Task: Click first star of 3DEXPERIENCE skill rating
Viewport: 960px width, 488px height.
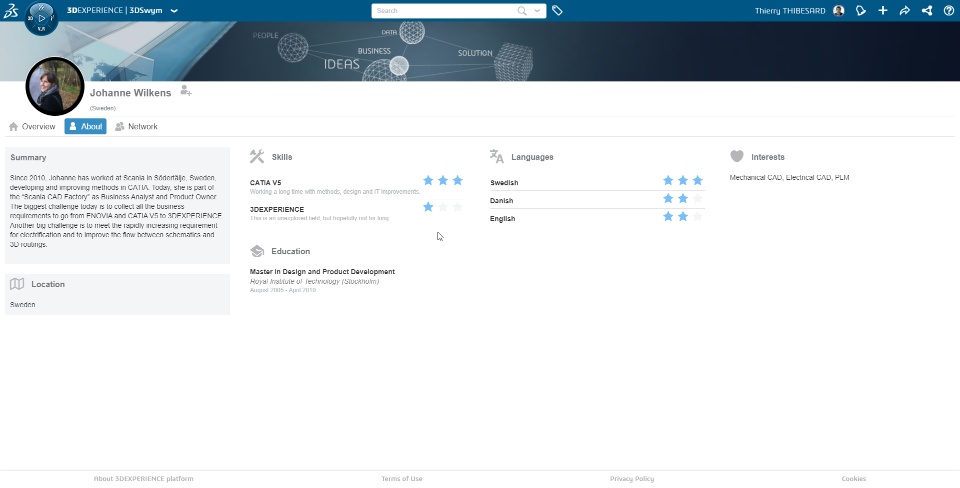Action: (428, 207)
